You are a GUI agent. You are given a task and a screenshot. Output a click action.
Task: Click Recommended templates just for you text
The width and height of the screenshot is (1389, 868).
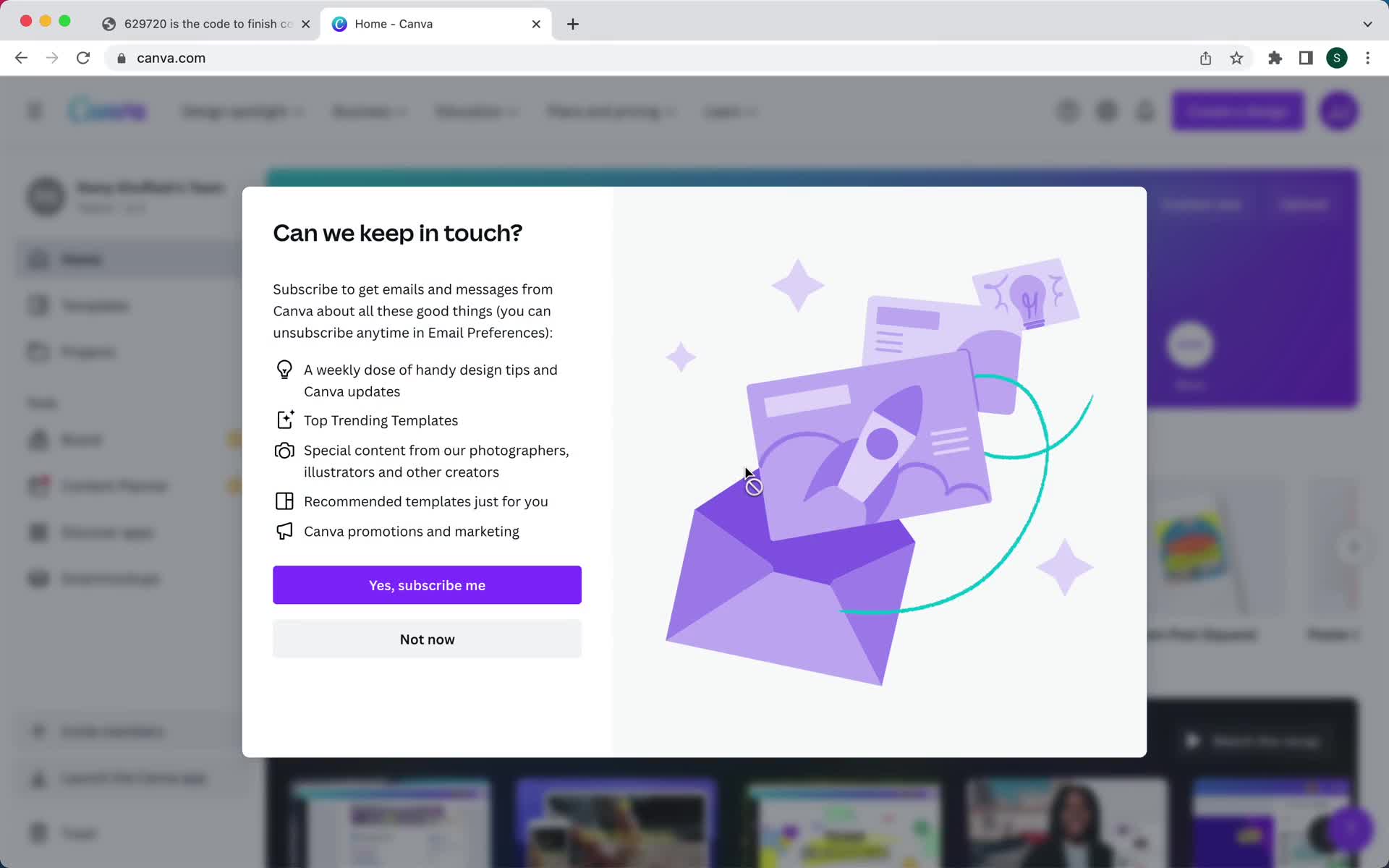coord(426,501)
